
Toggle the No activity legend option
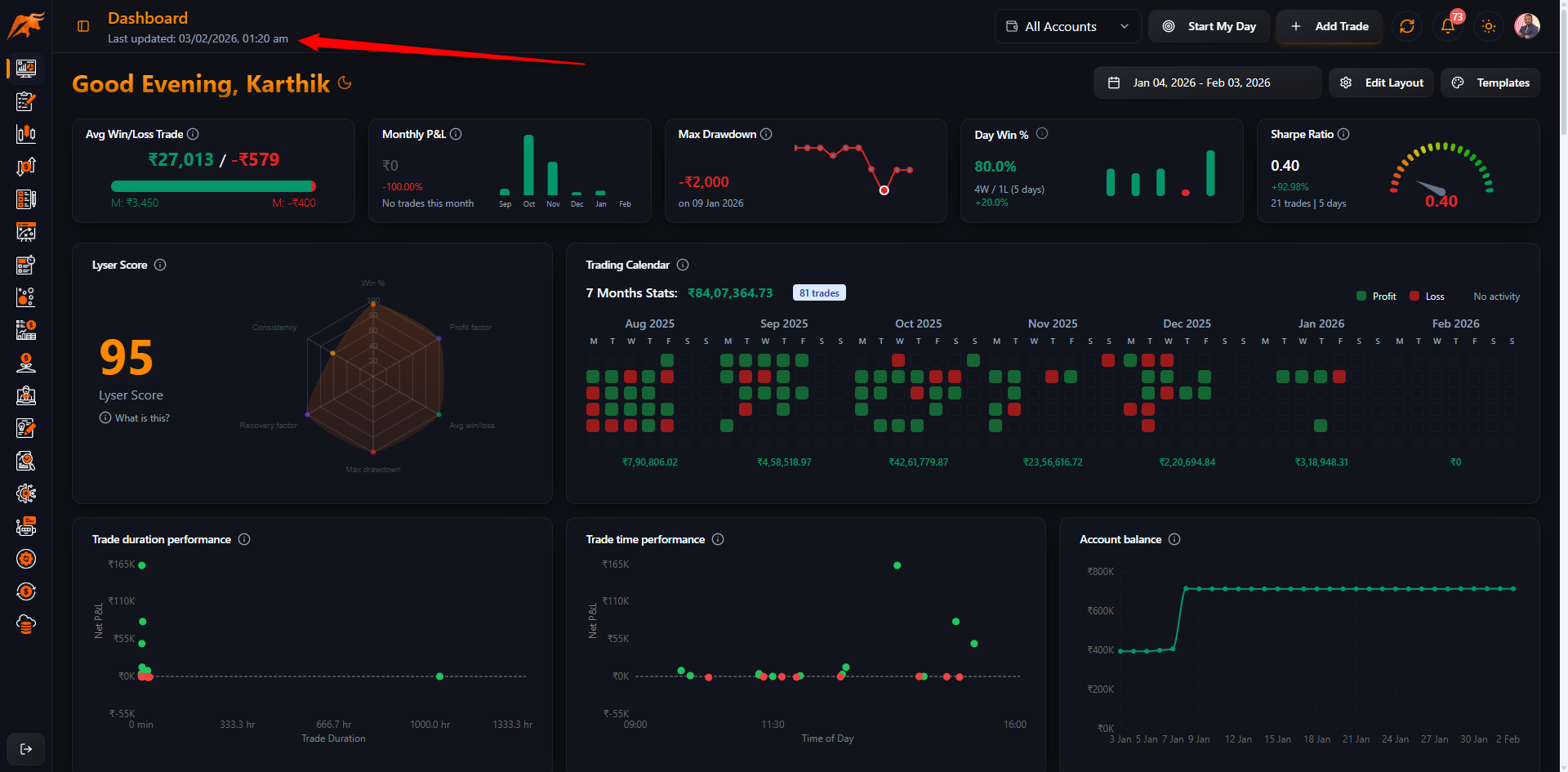click(1495, 296)
